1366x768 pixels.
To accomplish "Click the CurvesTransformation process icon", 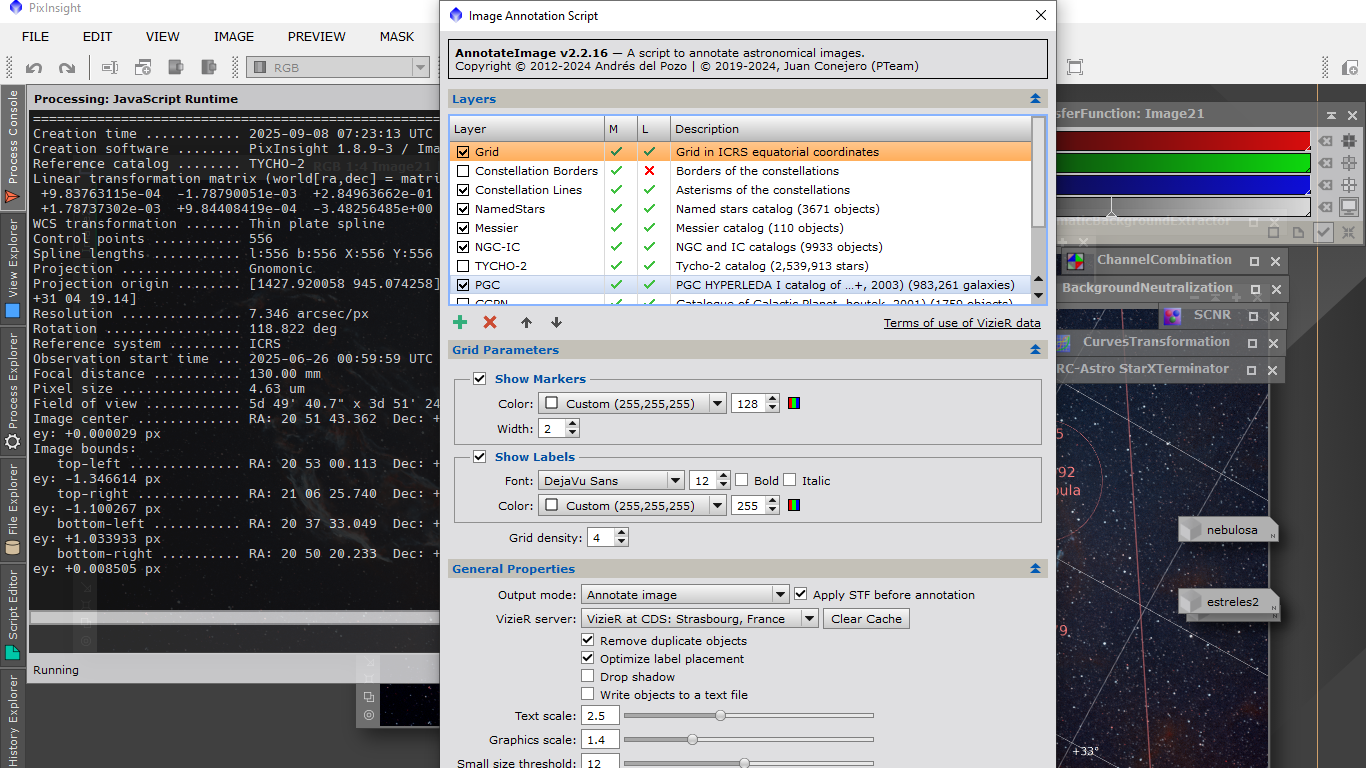I will point(1064,343).
